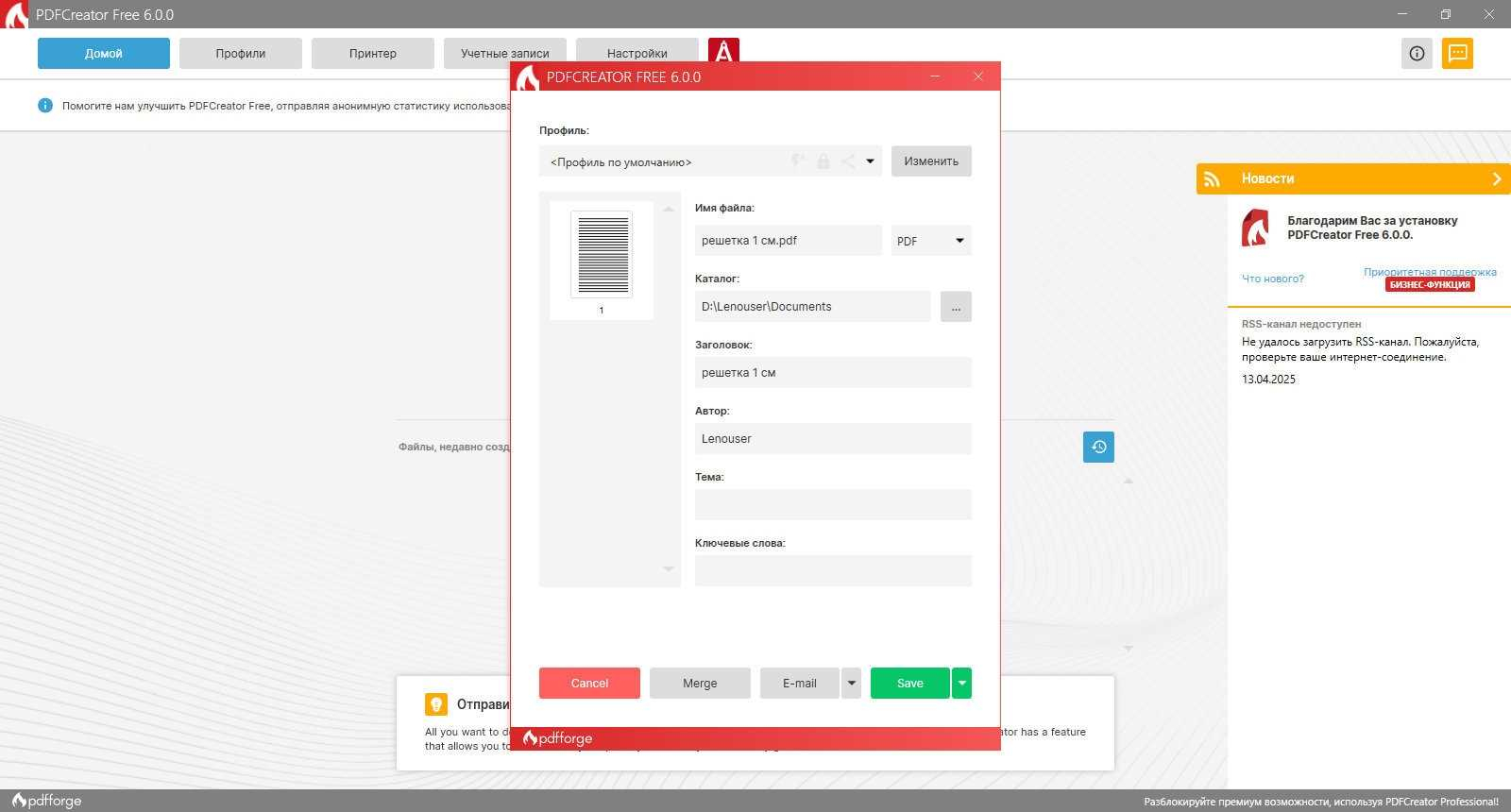Open the profile dropdown arrow
The height and width of the screenshot is (812, 1511).
[x=870, y=161]
